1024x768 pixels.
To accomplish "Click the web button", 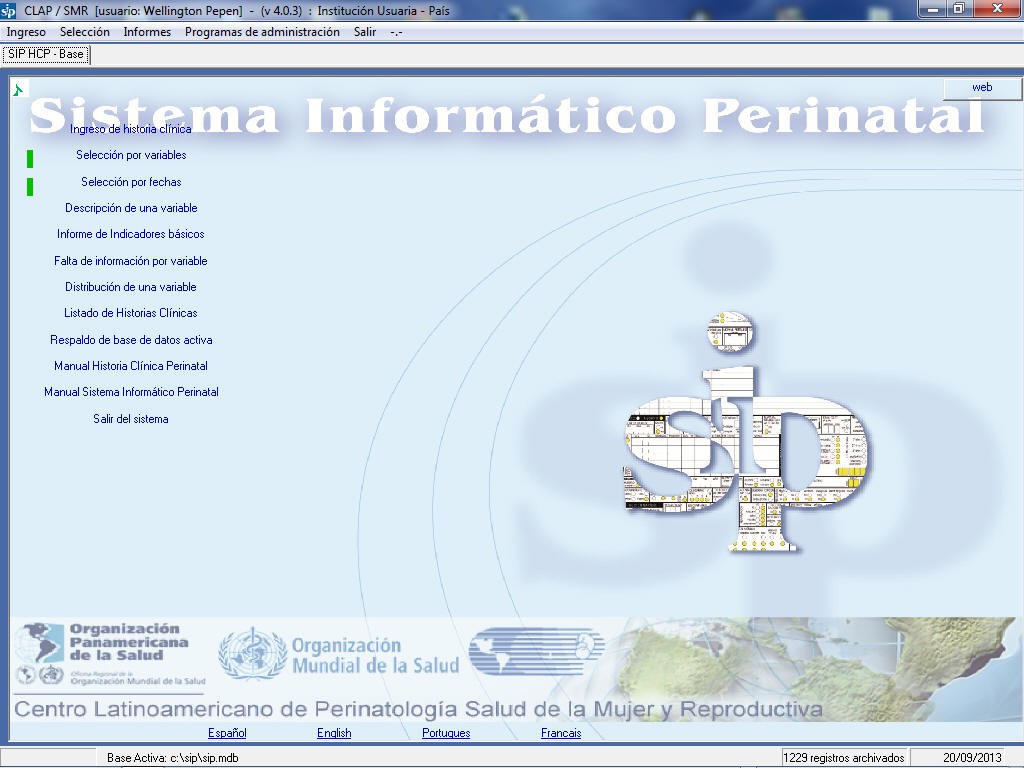I will click(x=982, y=88).
